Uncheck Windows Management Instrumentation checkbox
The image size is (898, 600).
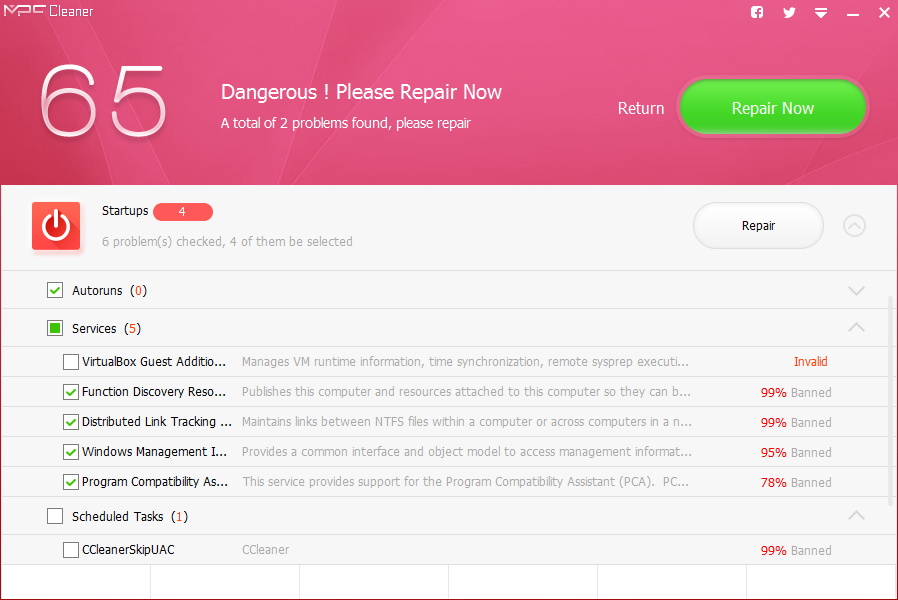[70, 452]
